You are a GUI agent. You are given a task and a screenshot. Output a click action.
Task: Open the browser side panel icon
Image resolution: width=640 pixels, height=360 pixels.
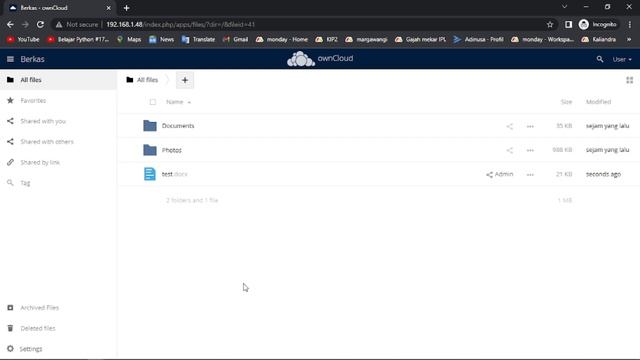(568, 24)
